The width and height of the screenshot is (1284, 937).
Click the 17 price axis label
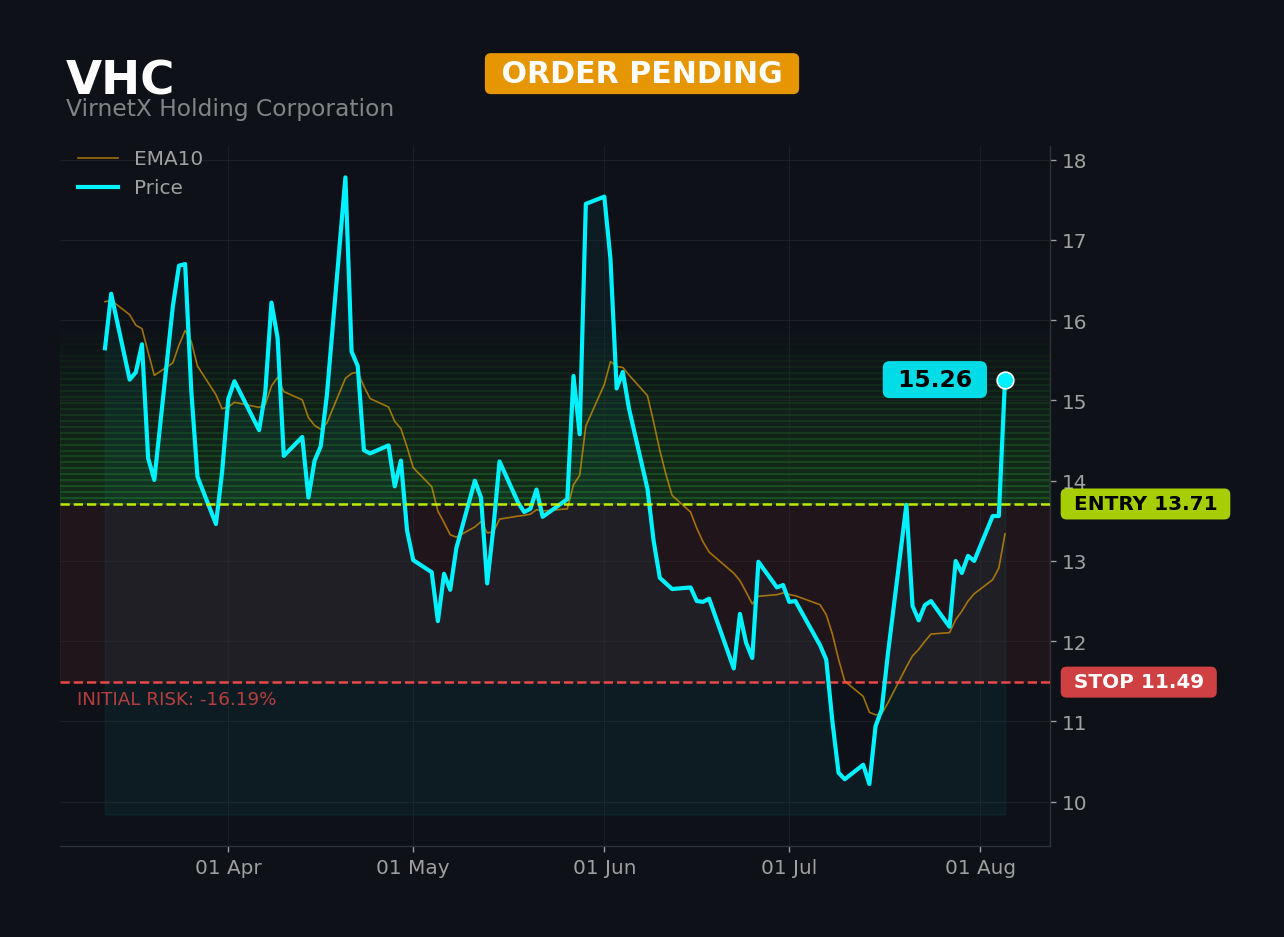(1074, 241)
